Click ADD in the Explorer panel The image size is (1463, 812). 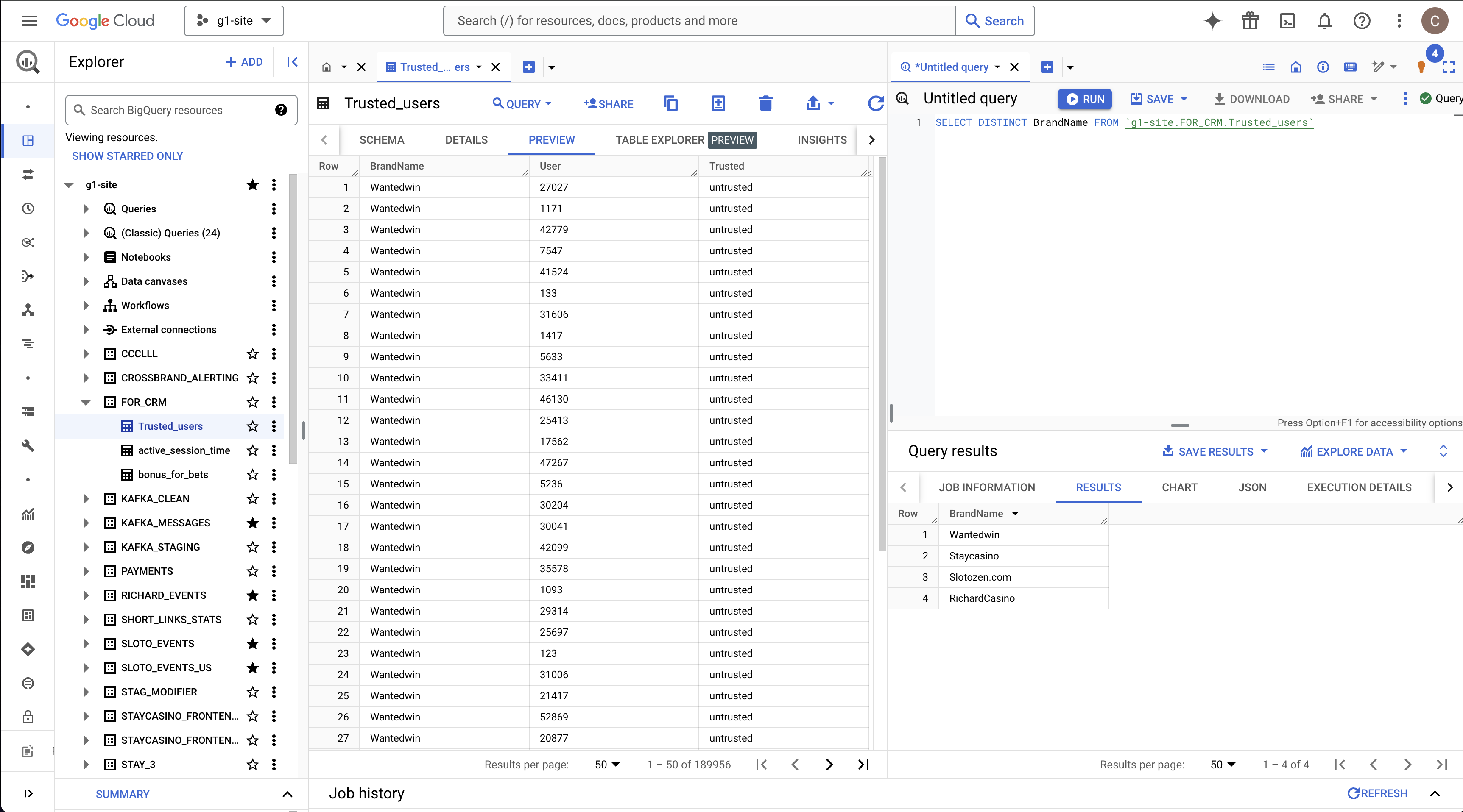coord(244,62)
